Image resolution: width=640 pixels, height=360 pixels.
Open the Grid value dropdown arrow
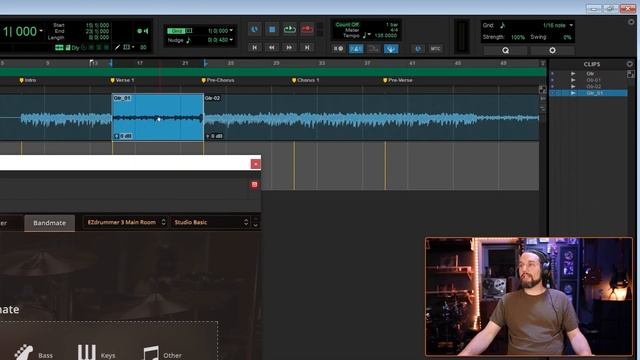[231, 31]
